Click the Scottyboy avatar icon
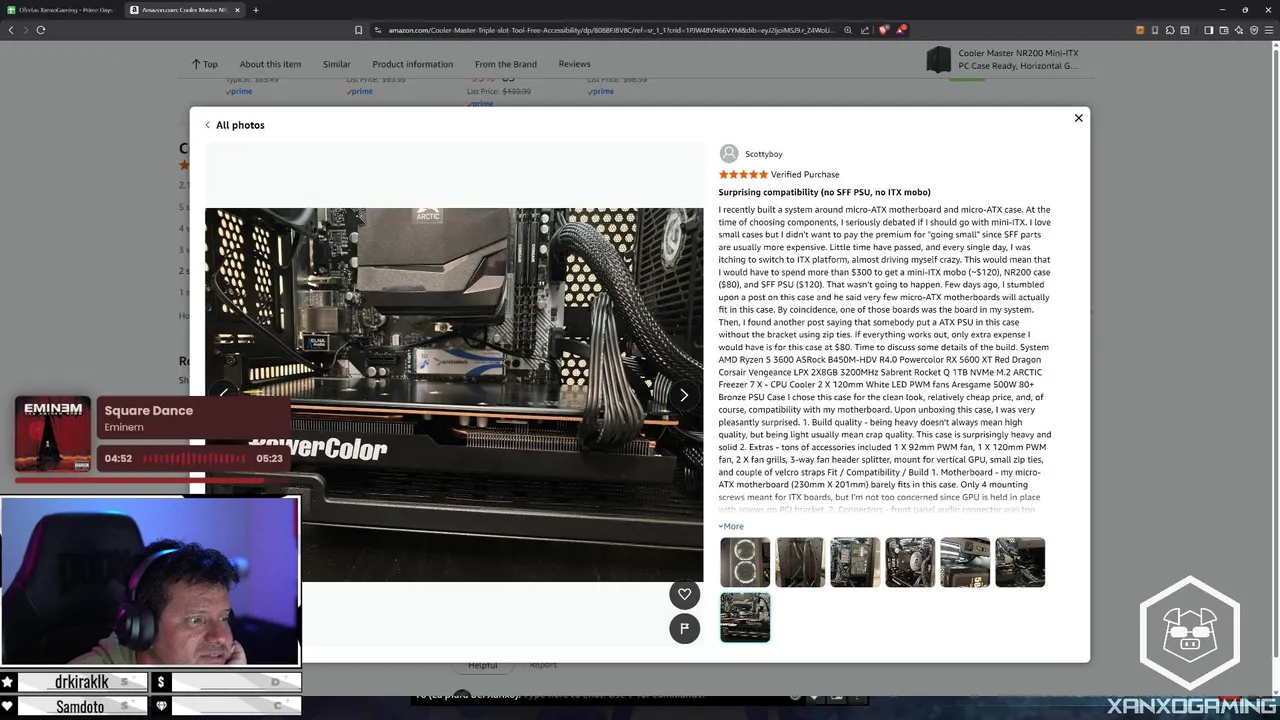 click(729, 154)
